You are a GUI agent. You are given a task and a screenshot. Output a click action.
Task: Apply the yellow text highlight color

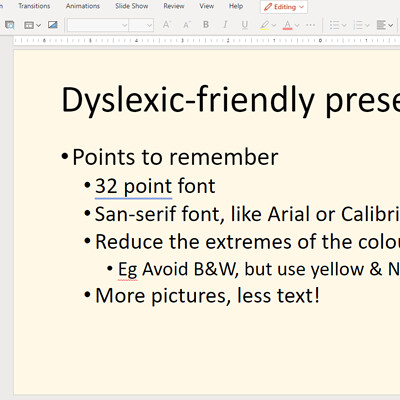tap(265, 25)
